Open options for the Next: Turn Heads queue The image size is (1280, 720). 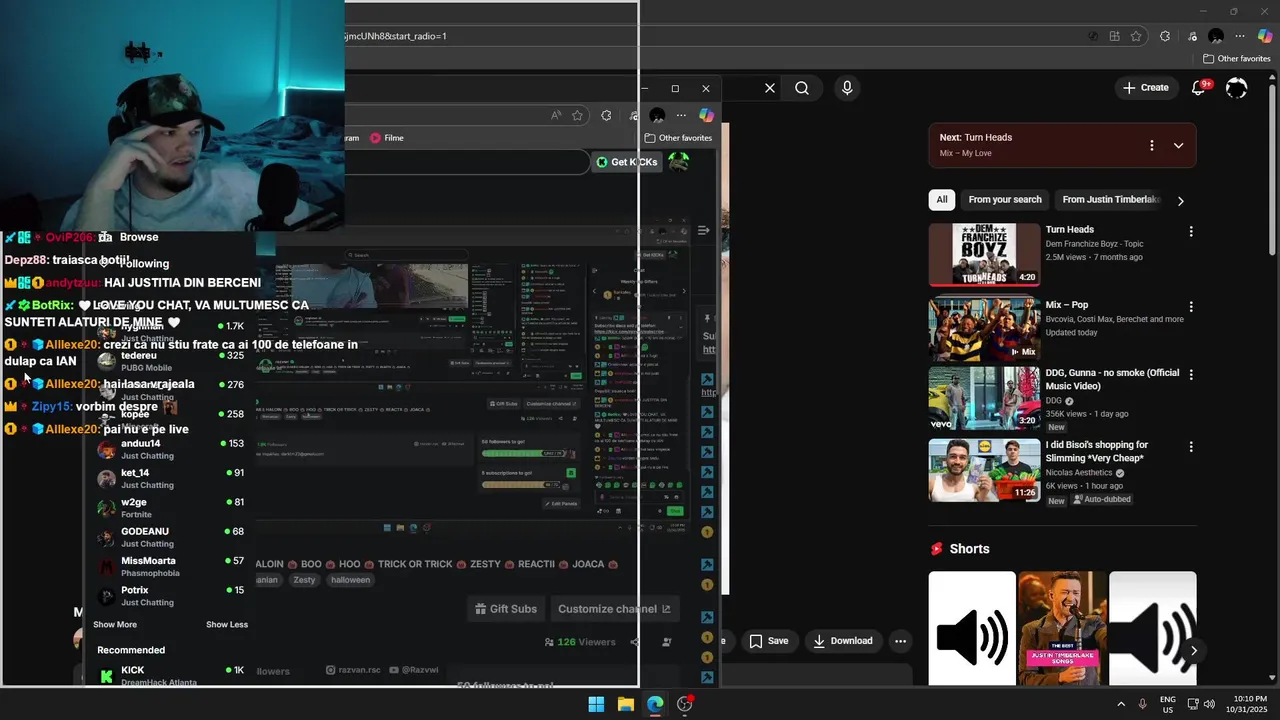tap(1151, 145)
